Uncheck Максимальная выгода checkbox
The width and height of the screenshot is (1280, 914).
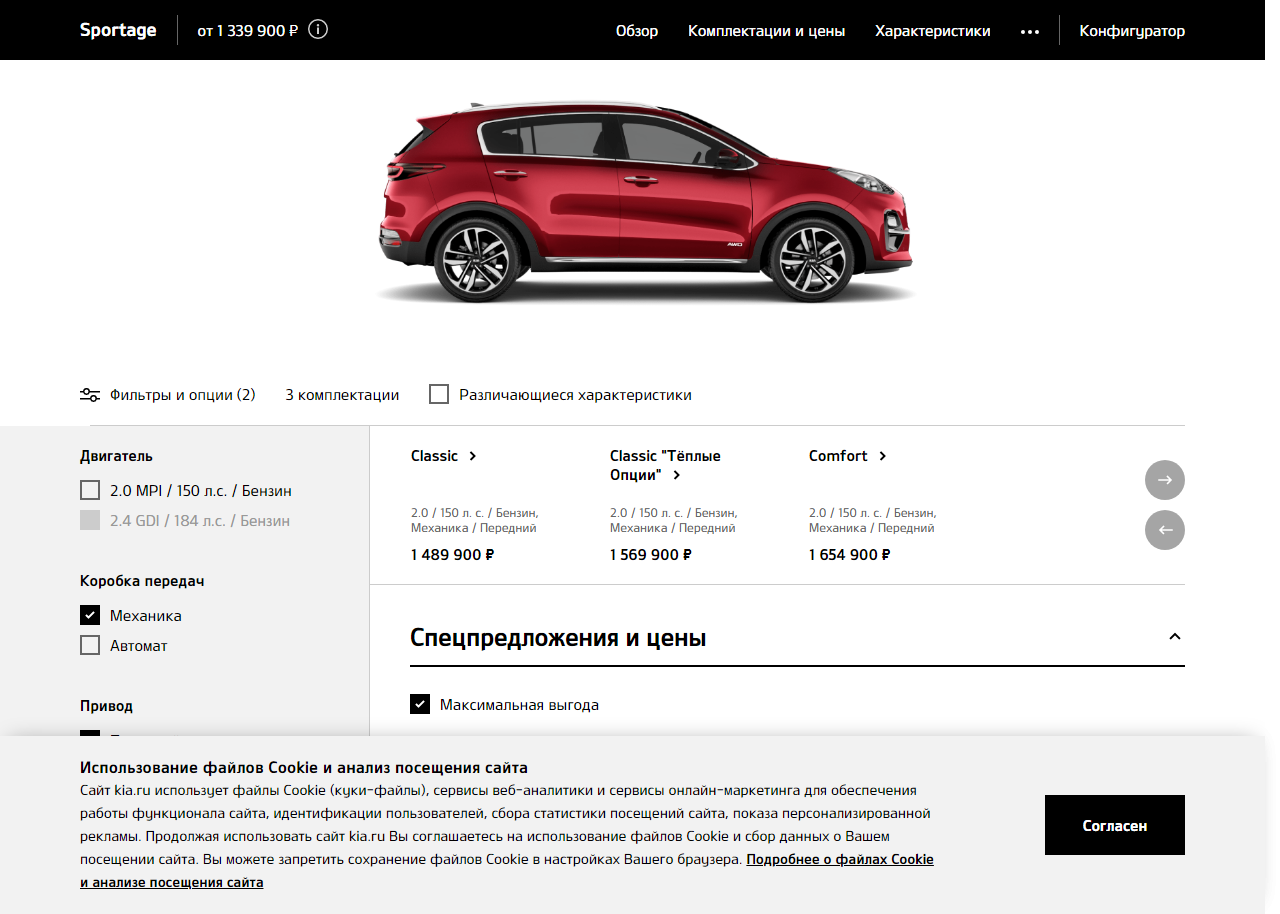(x=420, y=704)
